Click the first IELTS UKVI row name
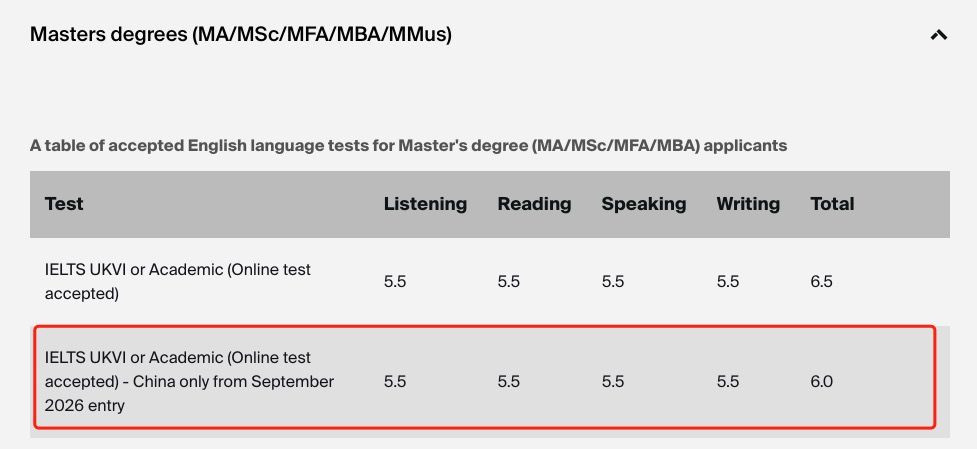 click(x=178, y=281)
